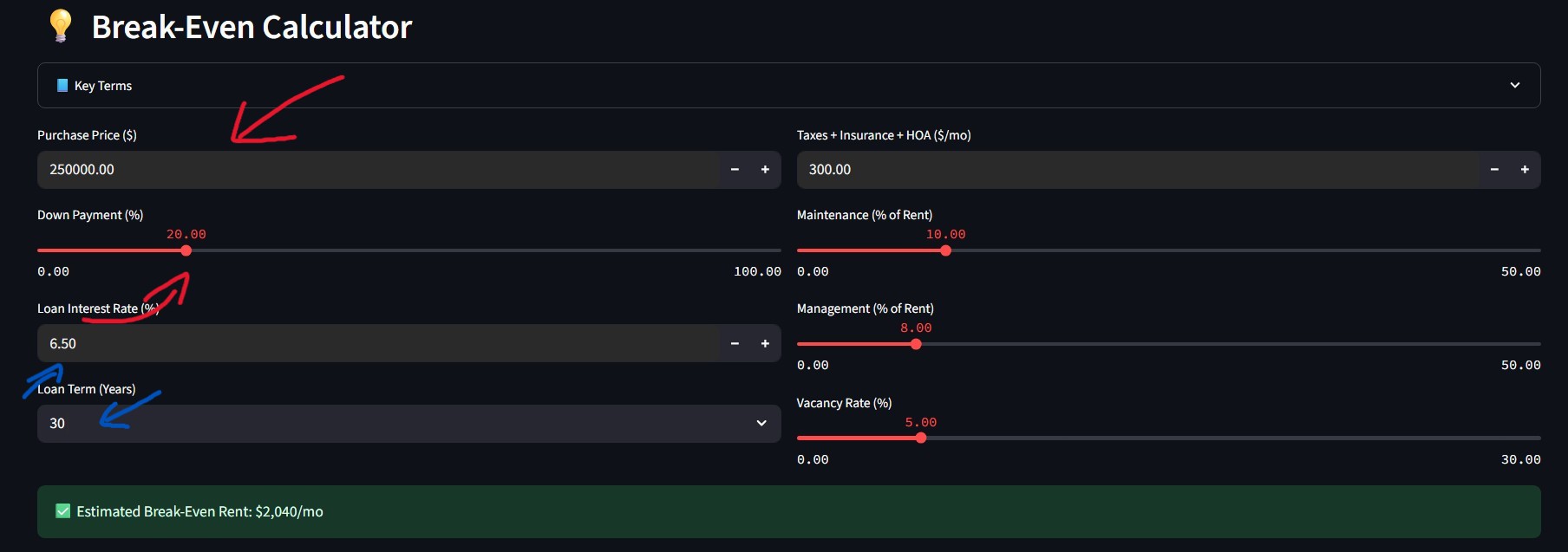
Task: Decrease Taxes + Insurance + HOA value
Action: point(1494,170)
